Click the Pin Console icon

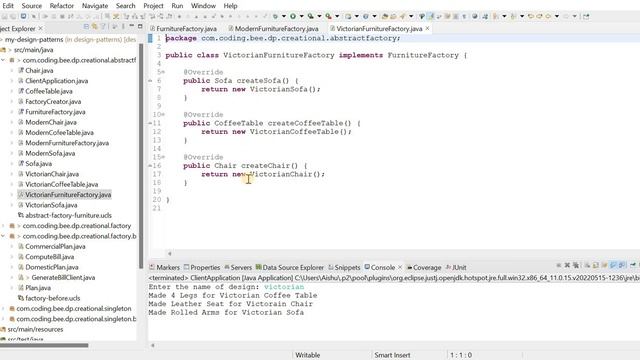633,265
